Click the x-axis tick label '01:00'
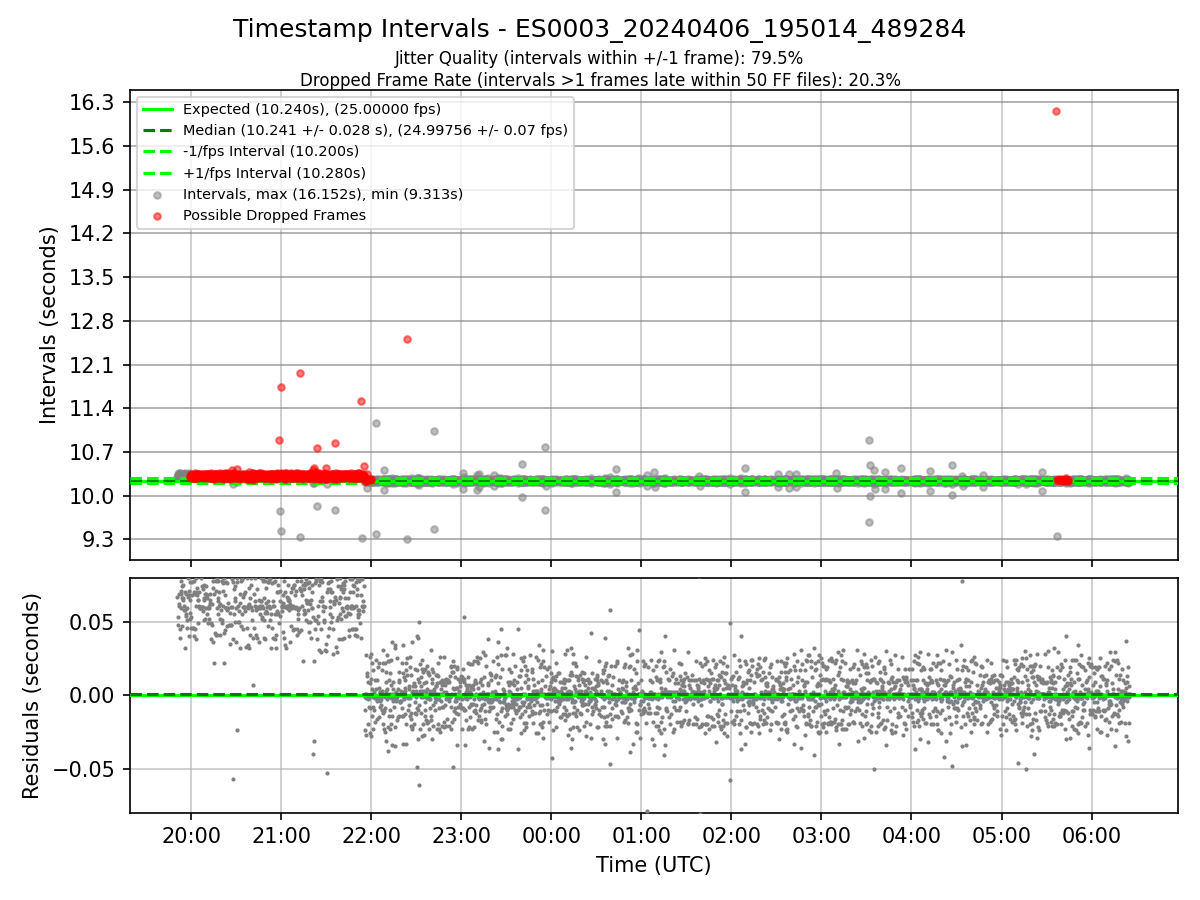This screenshot has height=900, width=1200. tap(640, 834)
